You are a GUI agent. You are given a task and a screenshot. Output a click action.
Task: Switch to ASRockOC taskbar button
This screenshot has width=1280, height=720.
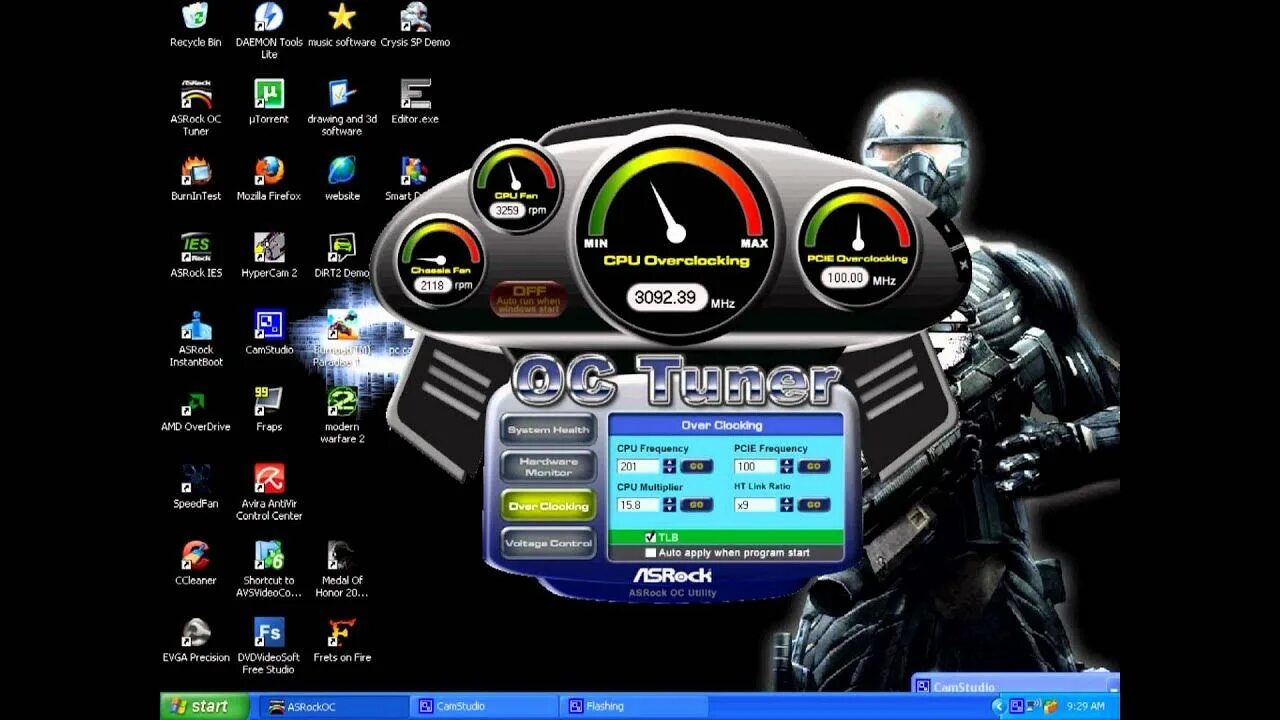334,706
